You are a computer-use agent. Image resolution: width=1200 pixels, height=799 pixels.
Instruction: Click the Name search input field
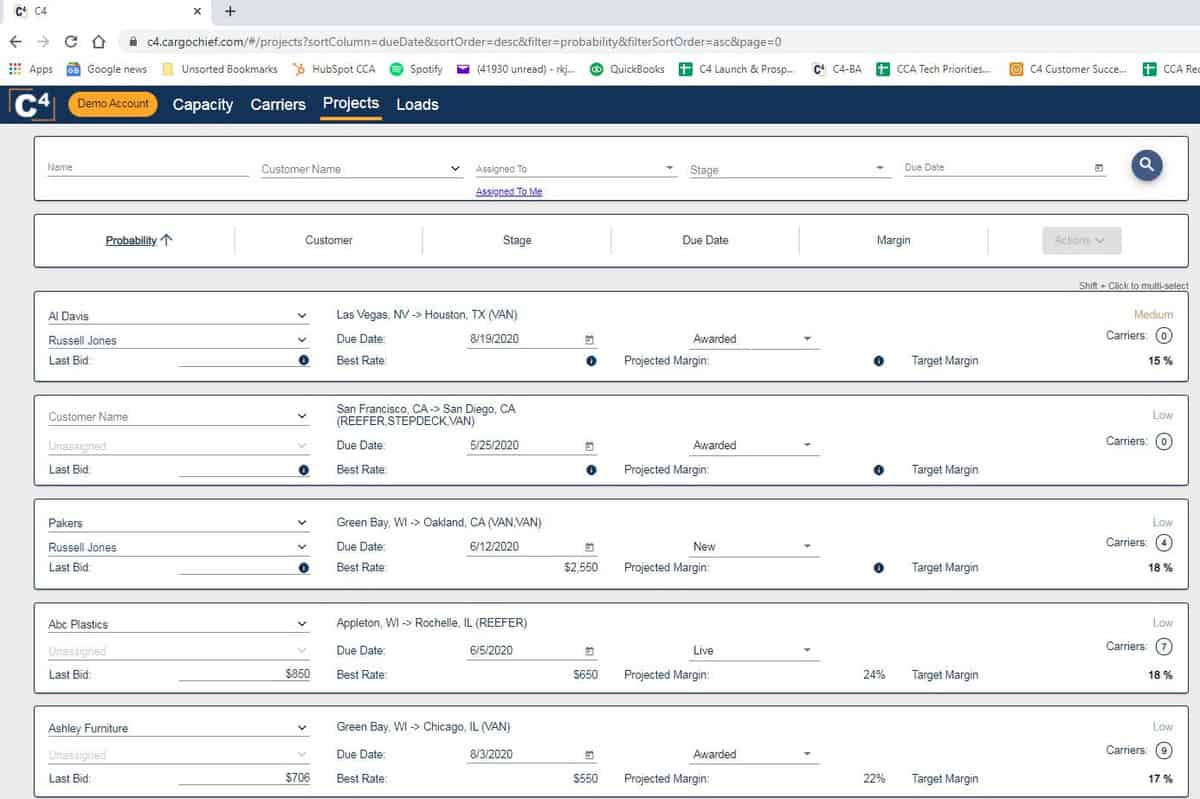[147, 168]
